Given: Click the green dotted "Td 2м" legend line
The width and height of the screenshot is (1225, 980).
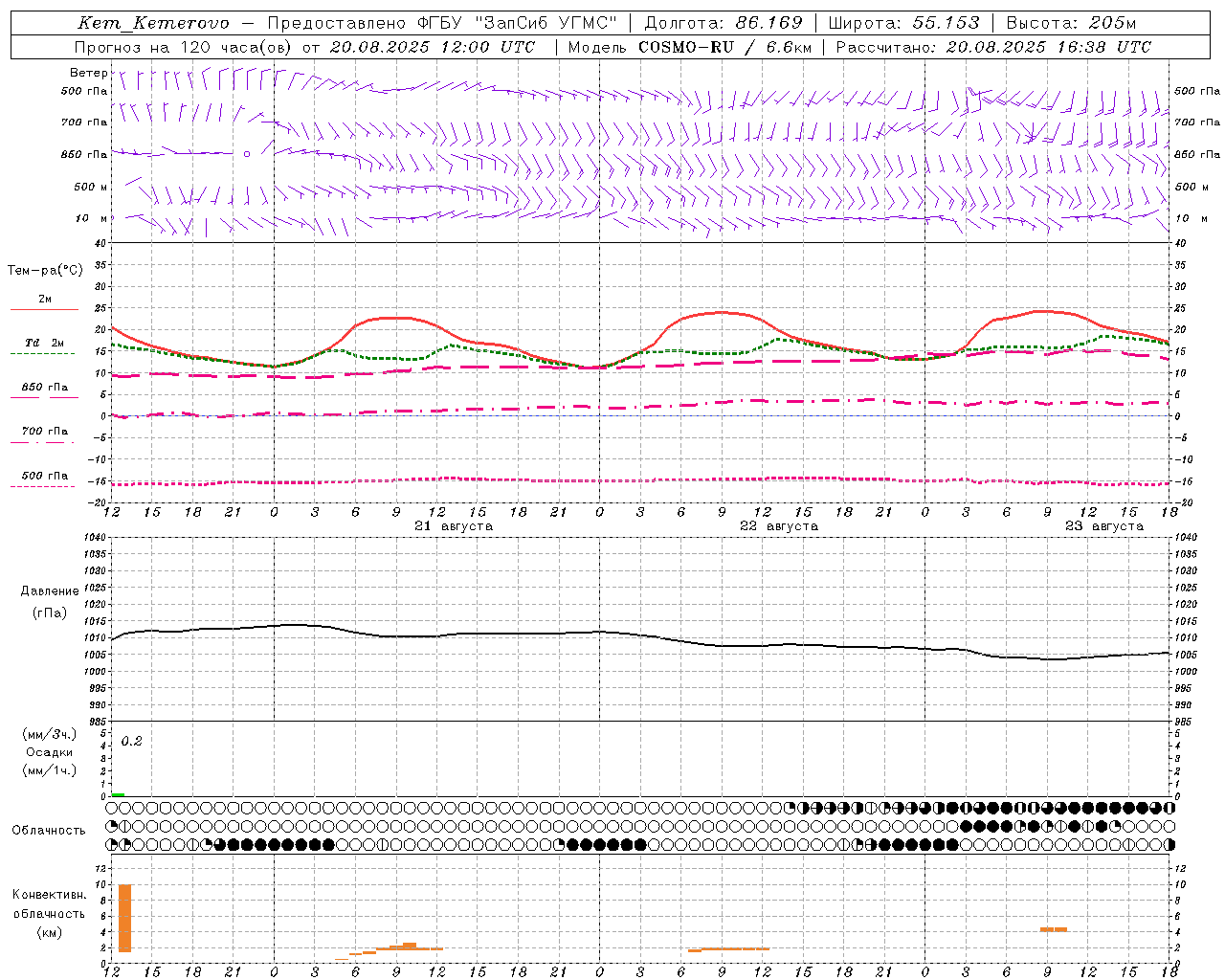Looking at the screenshot, I should (42, 353).
